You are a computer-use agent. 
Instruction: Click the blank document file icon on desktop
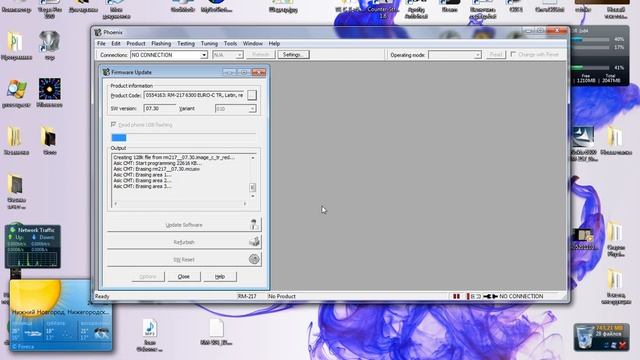[216, 329]
